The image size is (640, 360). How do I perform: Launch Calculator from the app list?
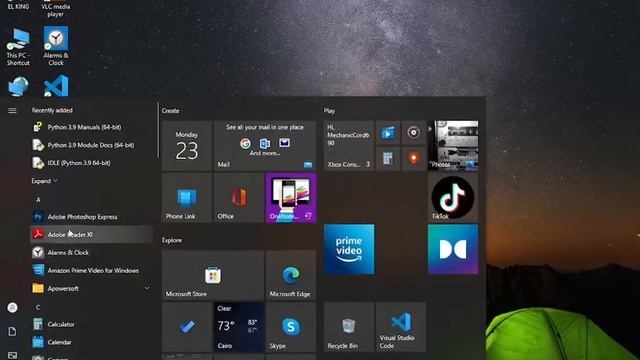[91, 324]
